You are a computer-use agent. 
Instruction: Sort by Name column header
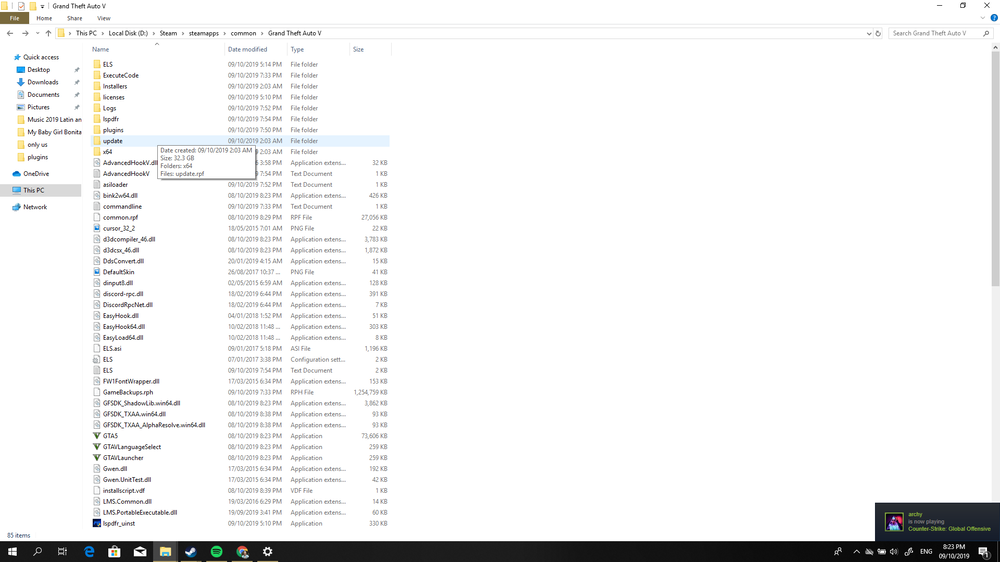tap(156, 49)
